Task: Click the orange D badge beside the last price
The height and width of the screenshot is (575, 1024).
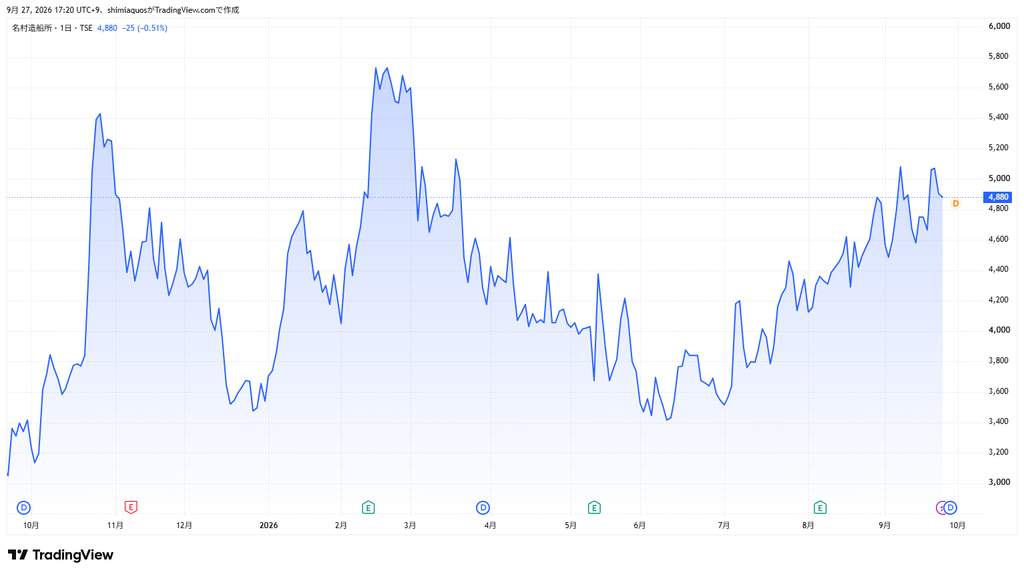Action: point(955,204)
